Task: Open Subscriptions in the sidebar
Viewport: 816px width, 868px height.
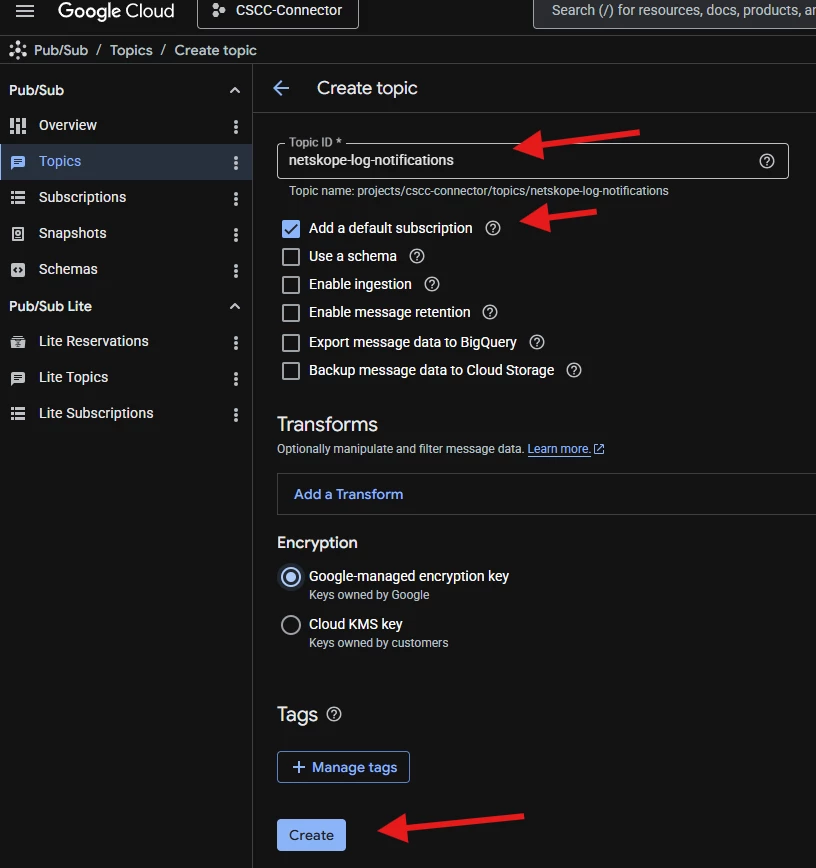Action: click(82, 198)
